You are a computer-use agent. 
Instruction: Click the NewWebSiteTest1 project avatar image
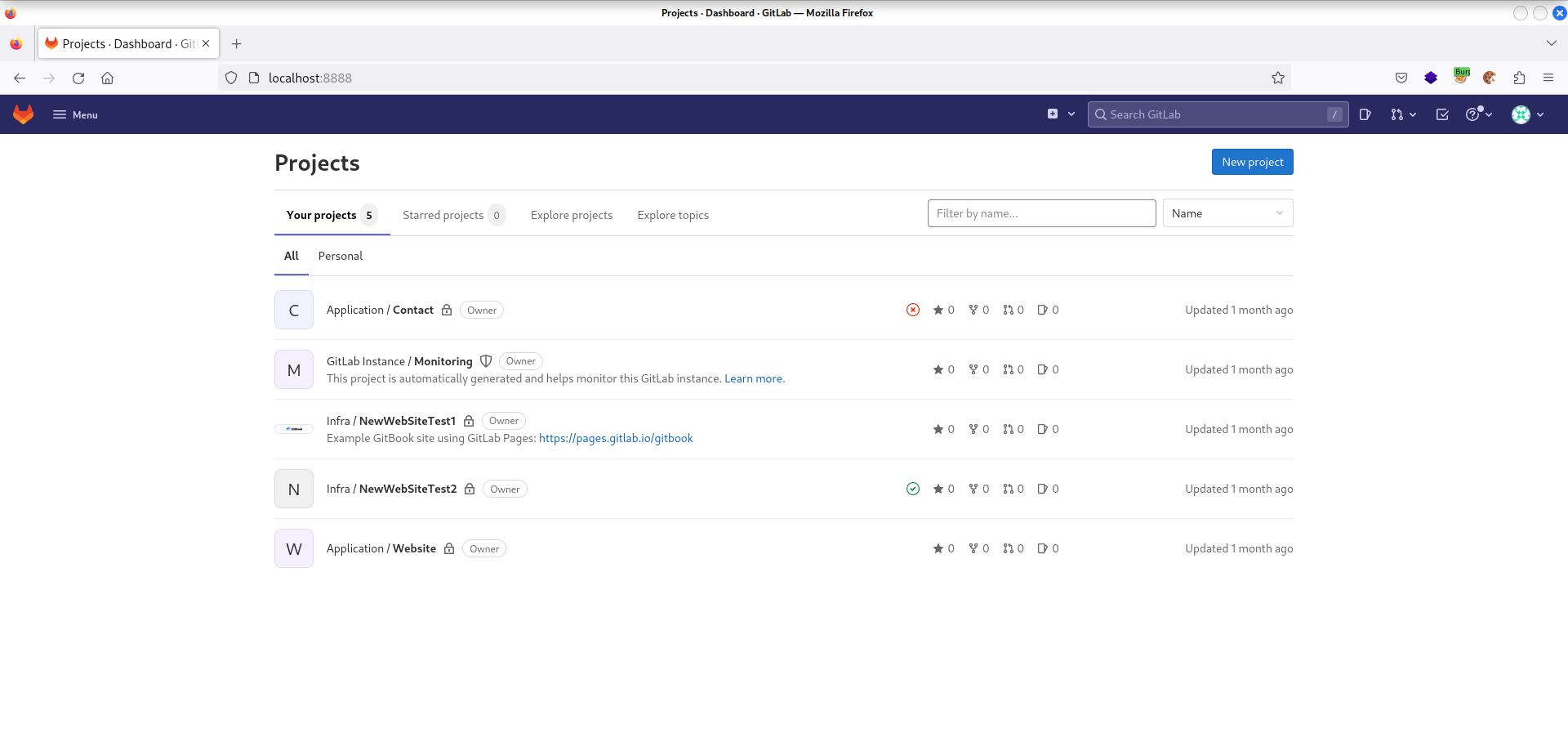pyautogui.click(x=294, y=429)
